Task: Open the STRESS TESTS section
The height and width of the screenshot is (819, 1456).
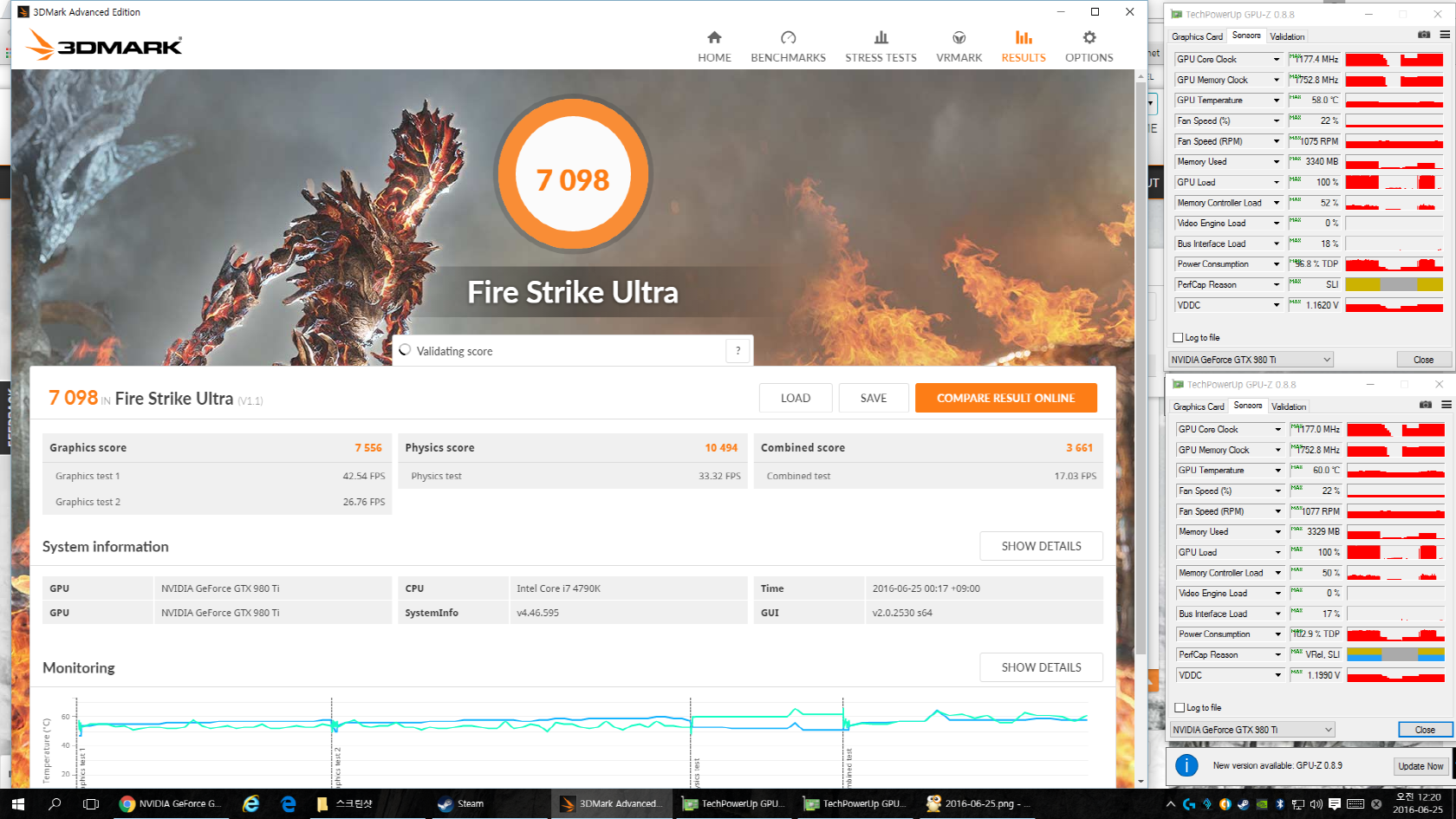Action: 881,47
